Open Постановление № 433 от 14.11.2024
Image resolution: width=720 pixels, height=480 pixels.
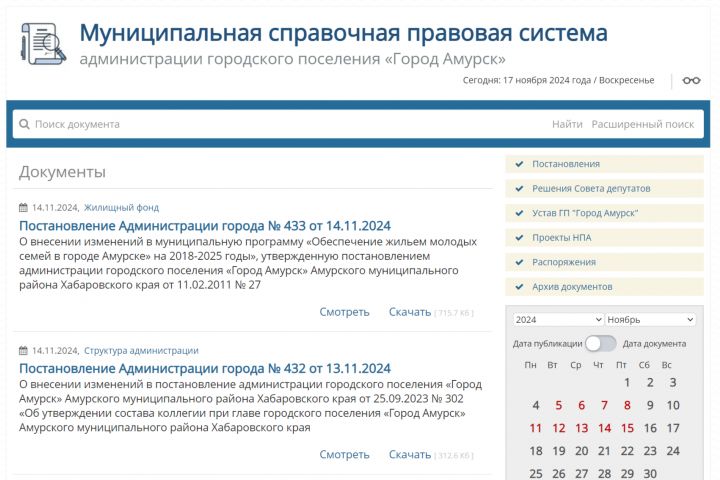(x=205, y=226)
